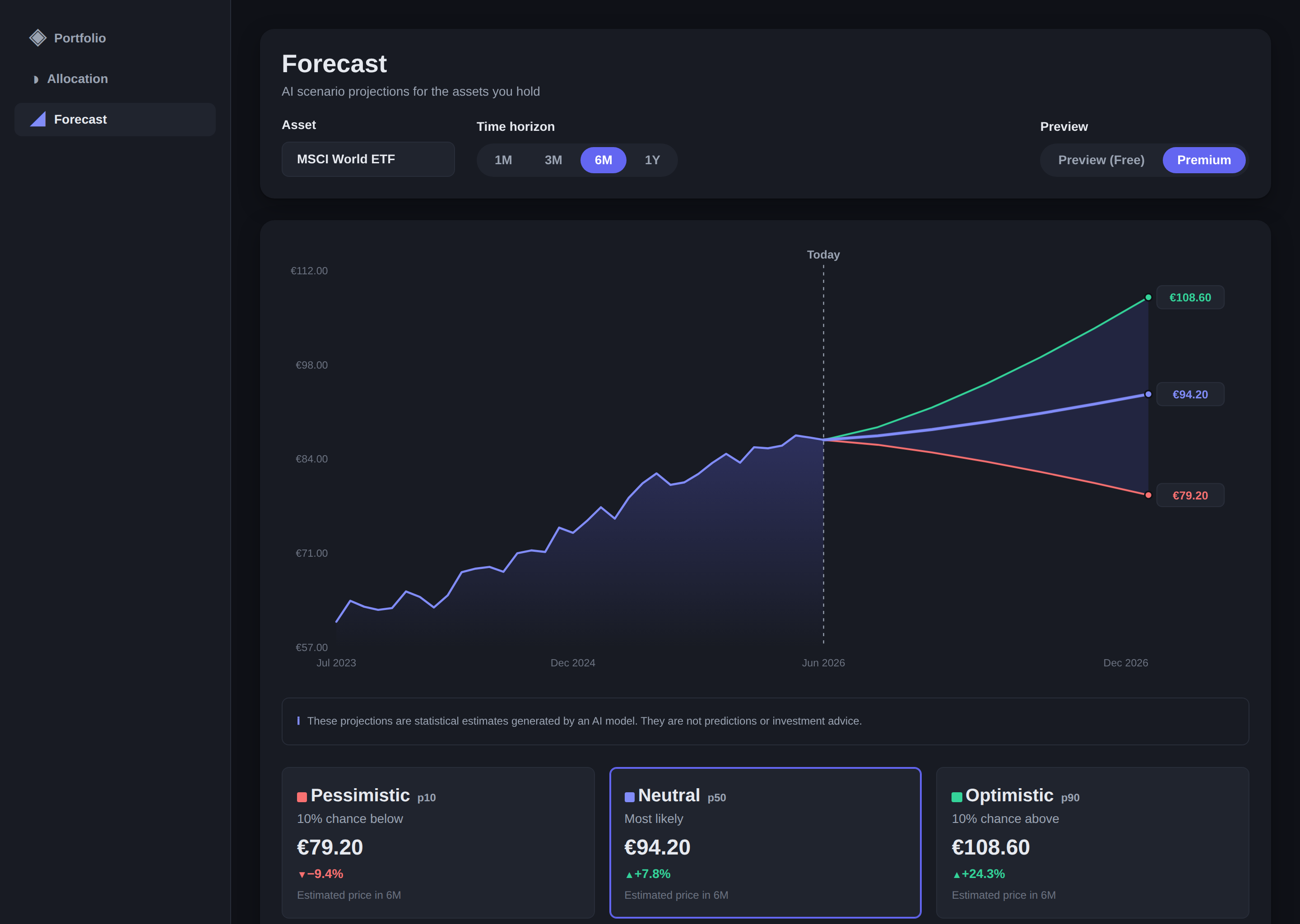Viewport: 1300px width, 924px height.
Task: Click the p90 percentile tag
Action: tap(1070, 798)
